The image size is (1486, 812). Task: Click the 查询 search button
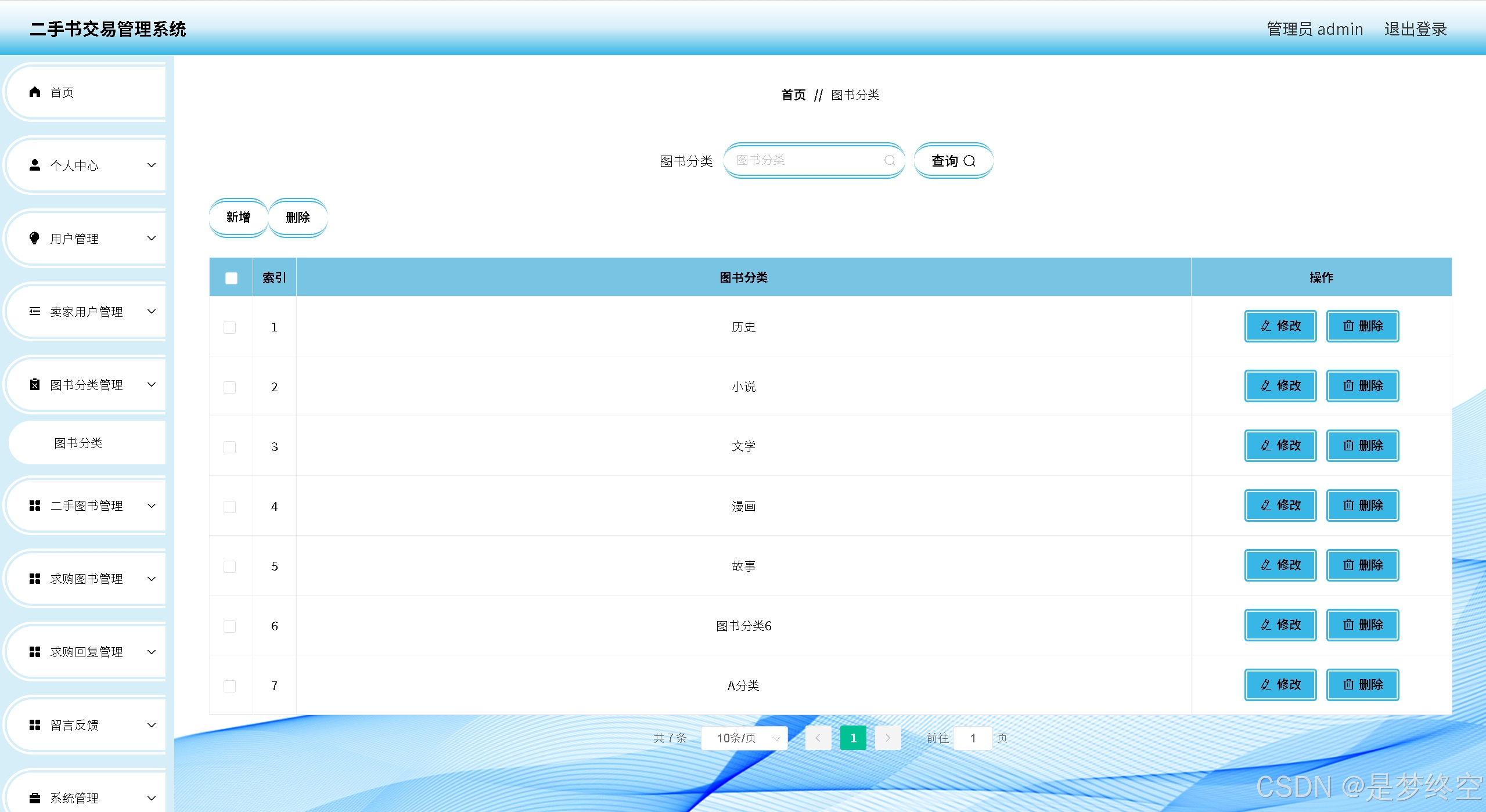tap(954, 161)
